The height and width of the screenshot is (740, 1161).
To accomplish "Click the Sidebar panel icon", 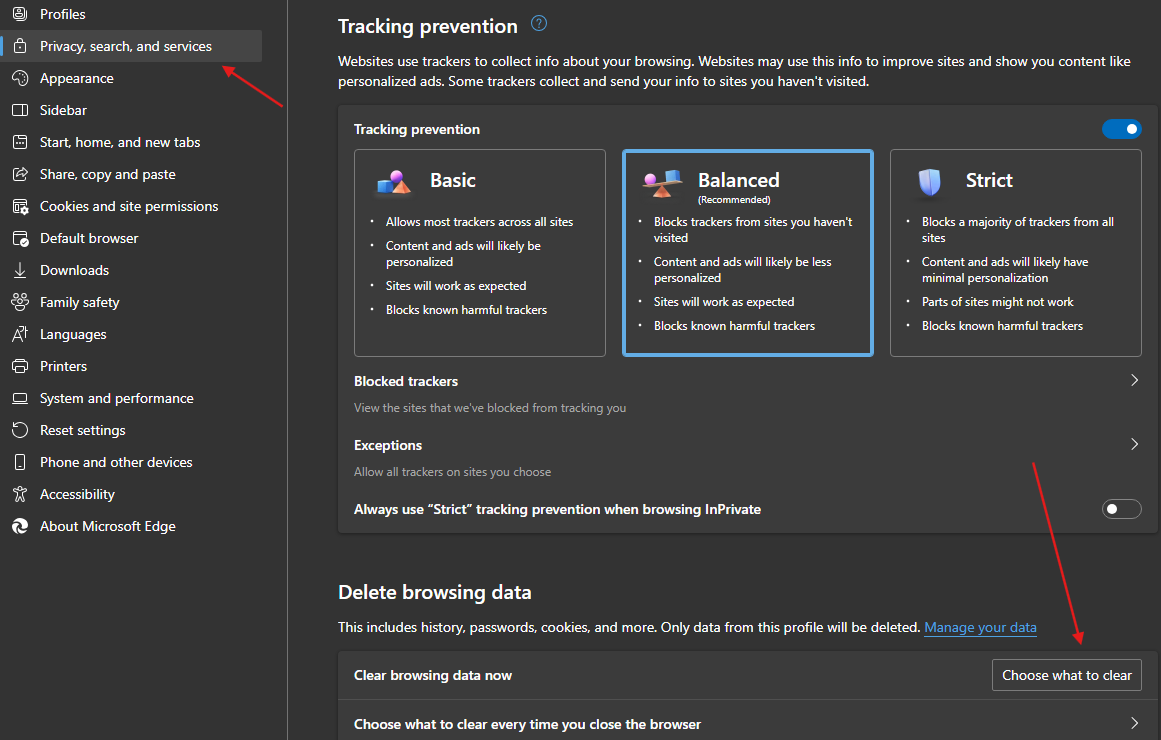I will coord(20,110).
